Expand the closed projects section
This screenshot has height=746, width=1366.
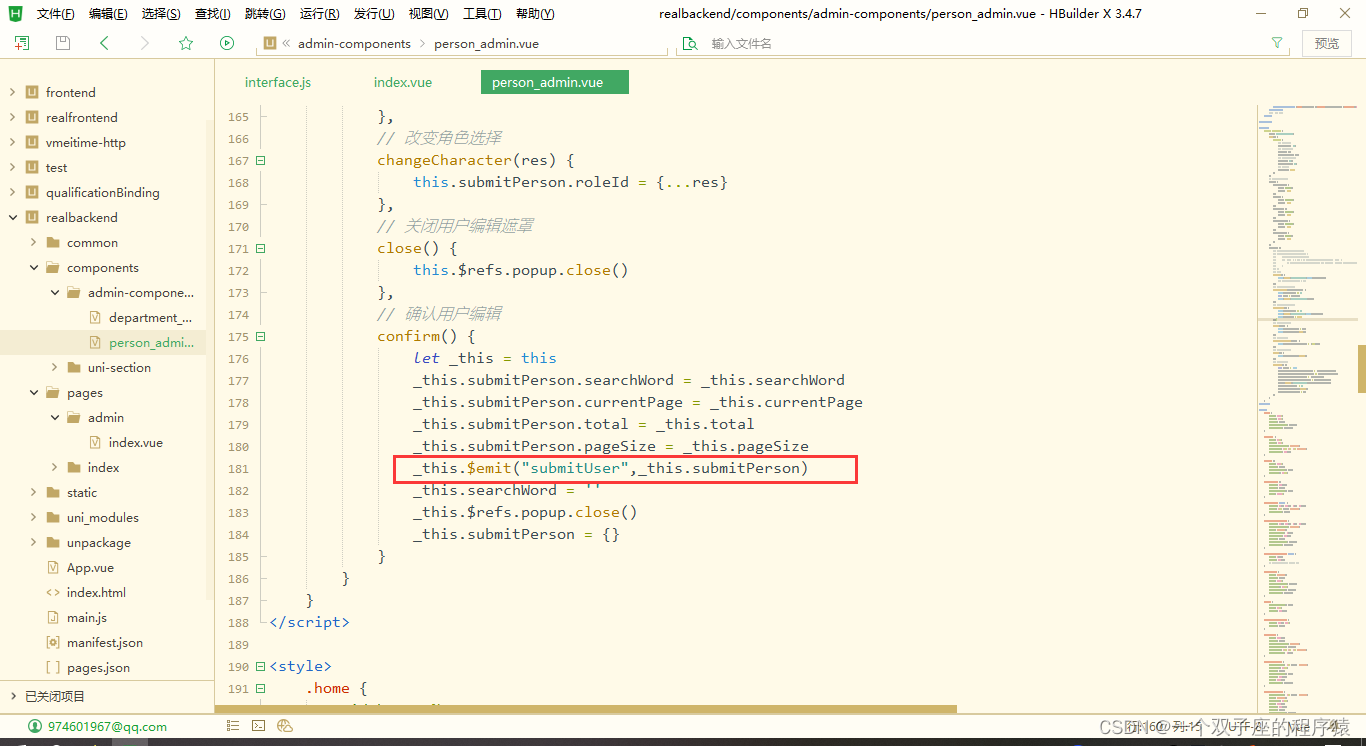coord(12,696)
